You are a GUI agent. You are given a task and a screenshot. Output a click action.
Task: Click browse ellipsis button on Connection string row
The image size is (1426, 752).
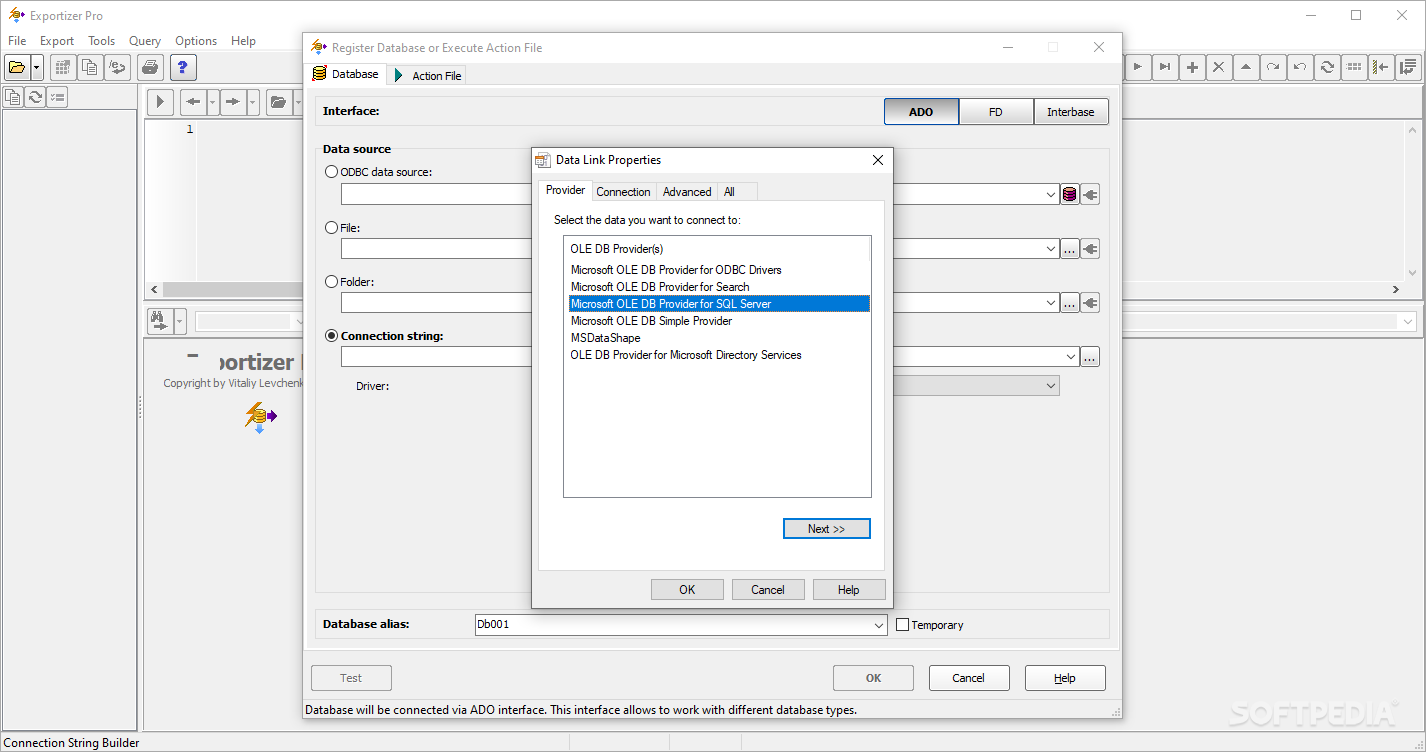coord(1090,356)
